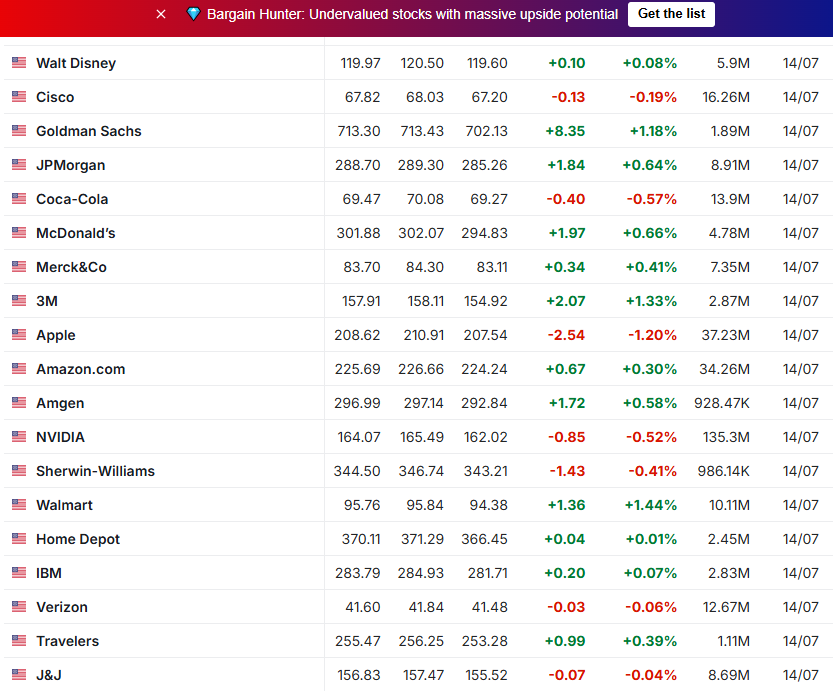Open the Apple stock link

(56, 336)
